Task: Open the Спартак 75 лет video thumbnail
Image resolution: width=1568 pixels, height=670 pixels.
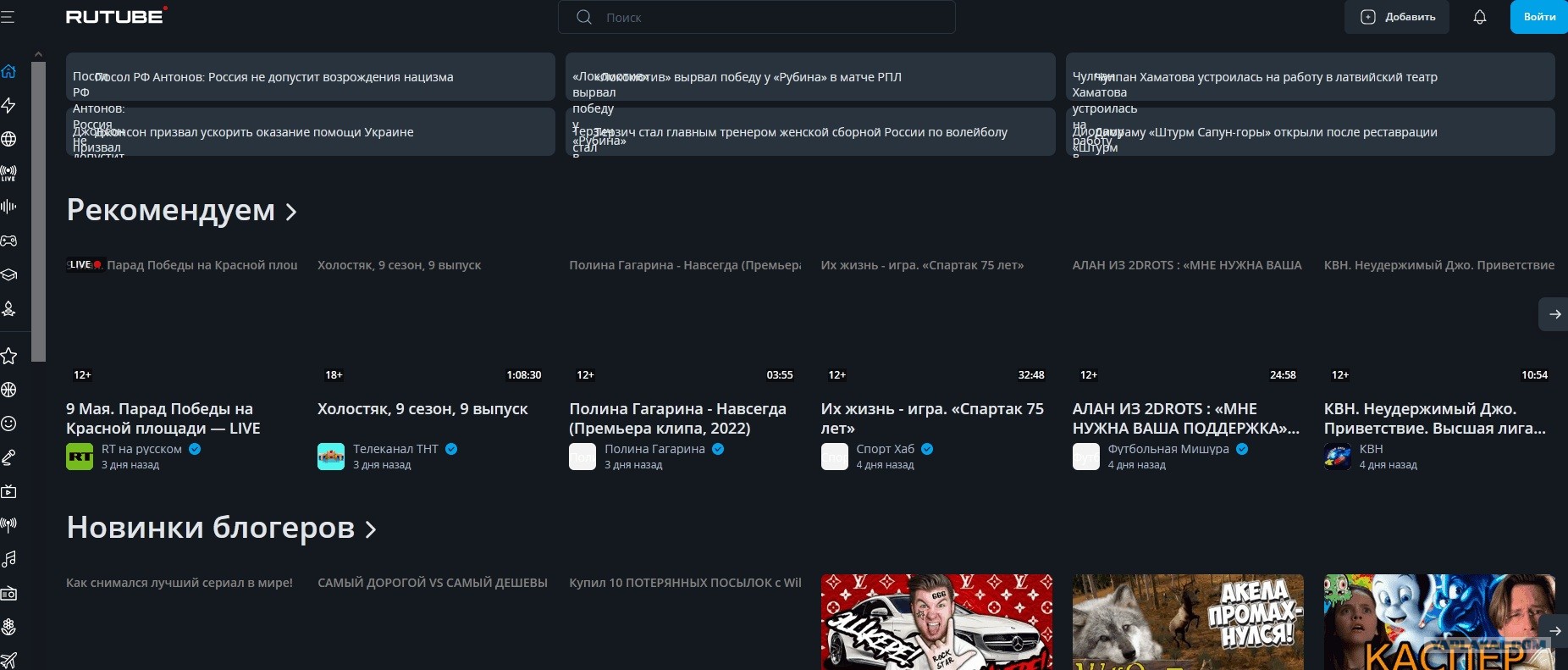Action: coord(936,322)
